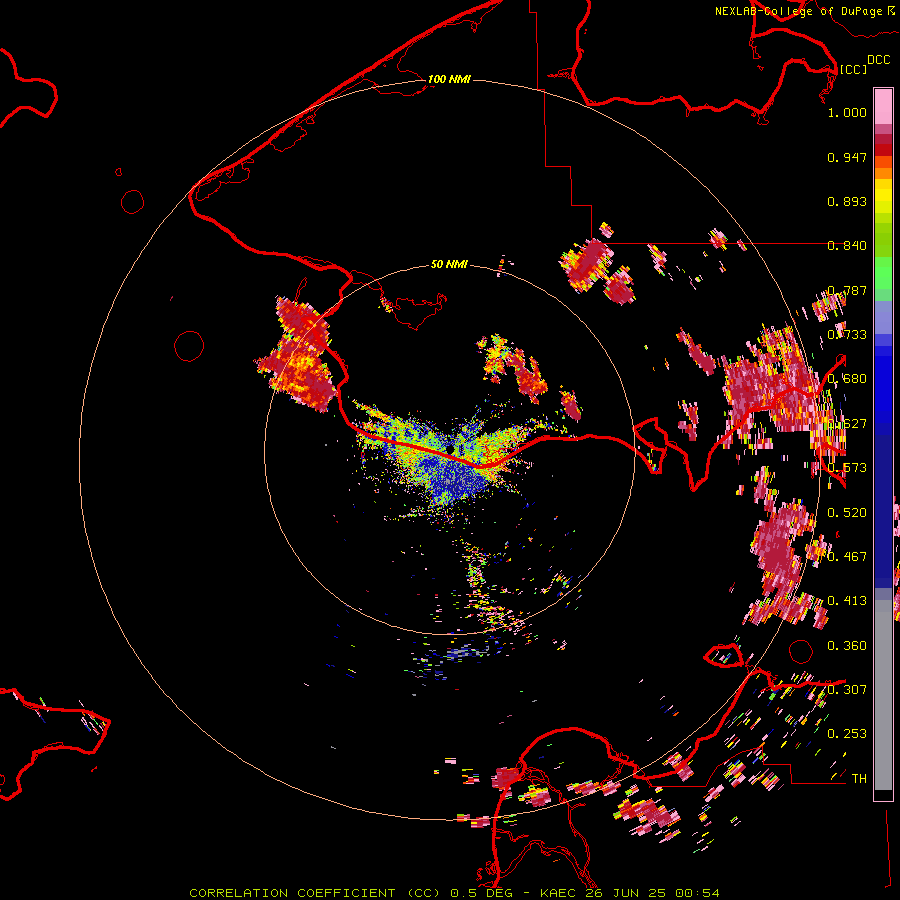
Task: Click the 100 NMI range ring label
Action: click(449, 79)
